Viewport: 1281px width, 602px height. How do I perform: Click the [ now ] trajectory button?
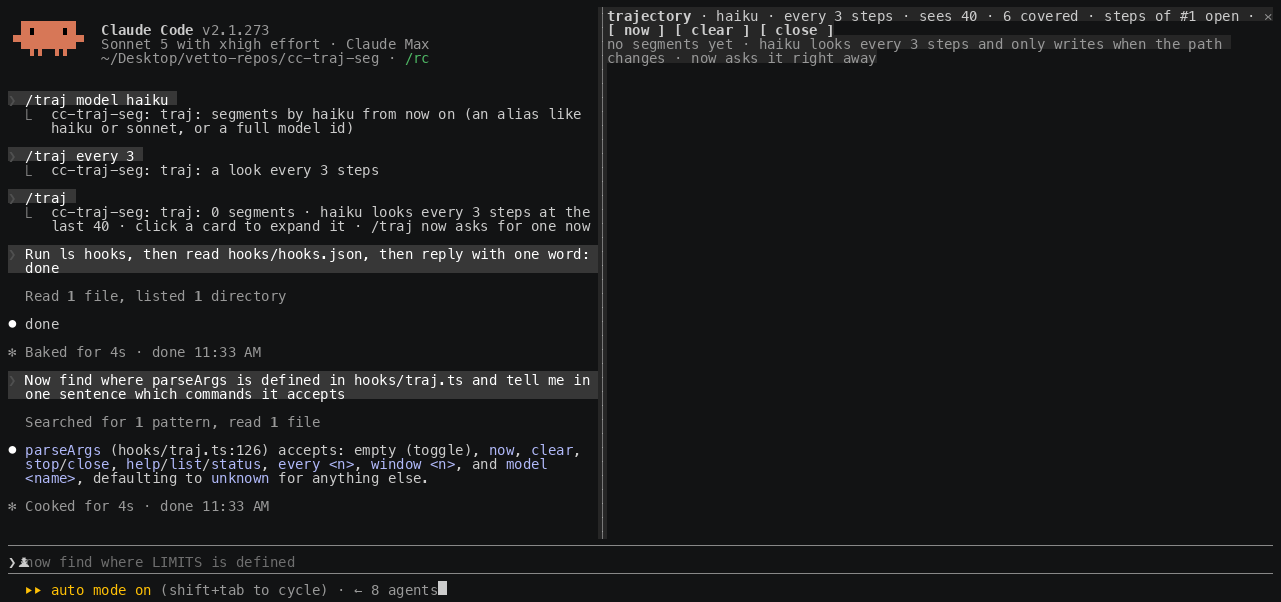pos(637,30)
